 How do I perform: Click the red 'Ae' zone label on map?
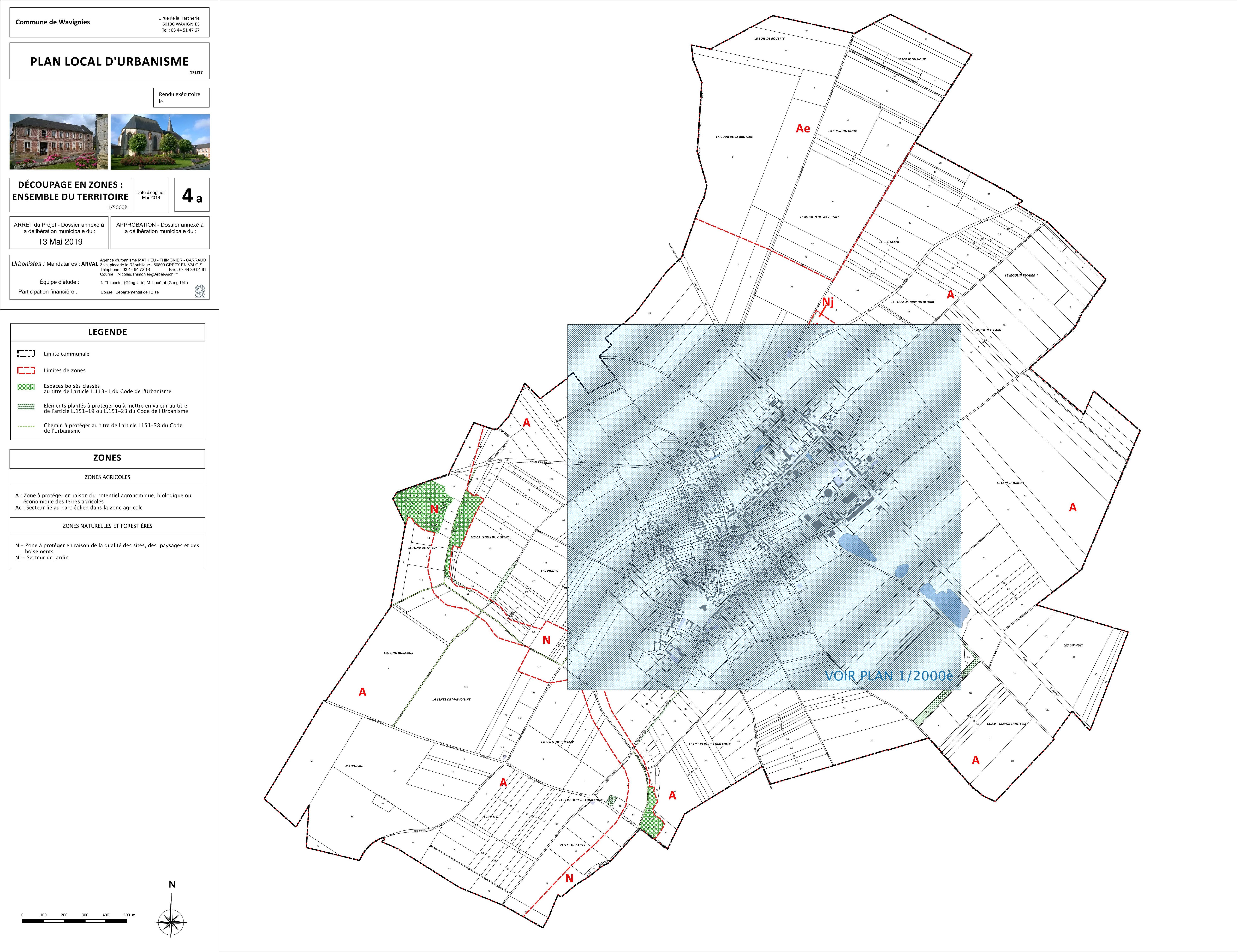tap(803, 129)
